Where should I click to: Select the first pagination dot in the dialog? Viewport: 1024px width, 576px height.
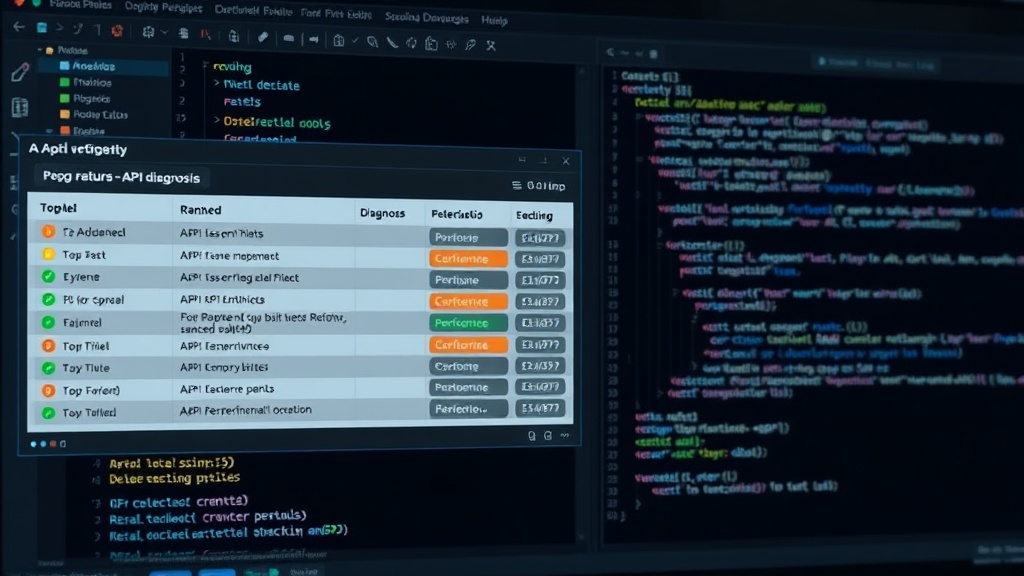click(33, 444)
